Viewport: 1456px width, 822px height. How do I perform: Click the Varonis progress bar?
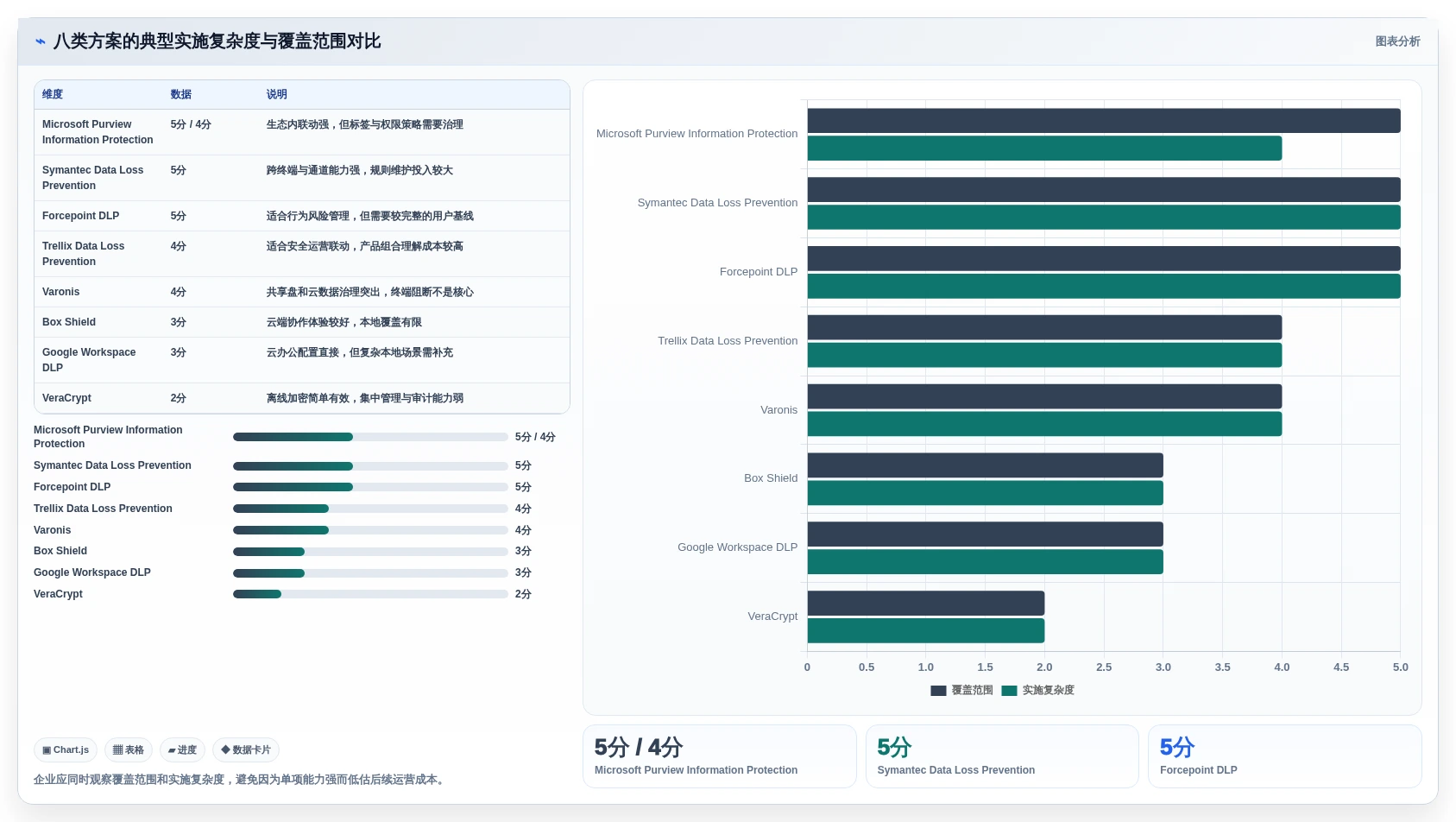click(x=370, y=530)
